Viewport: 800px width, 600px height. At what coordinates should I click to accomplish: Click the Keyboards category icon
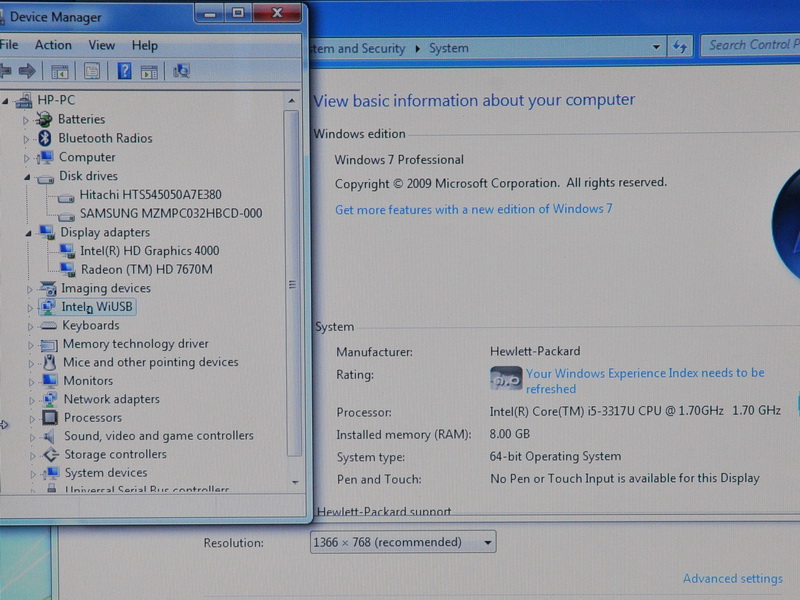point(48,326)
